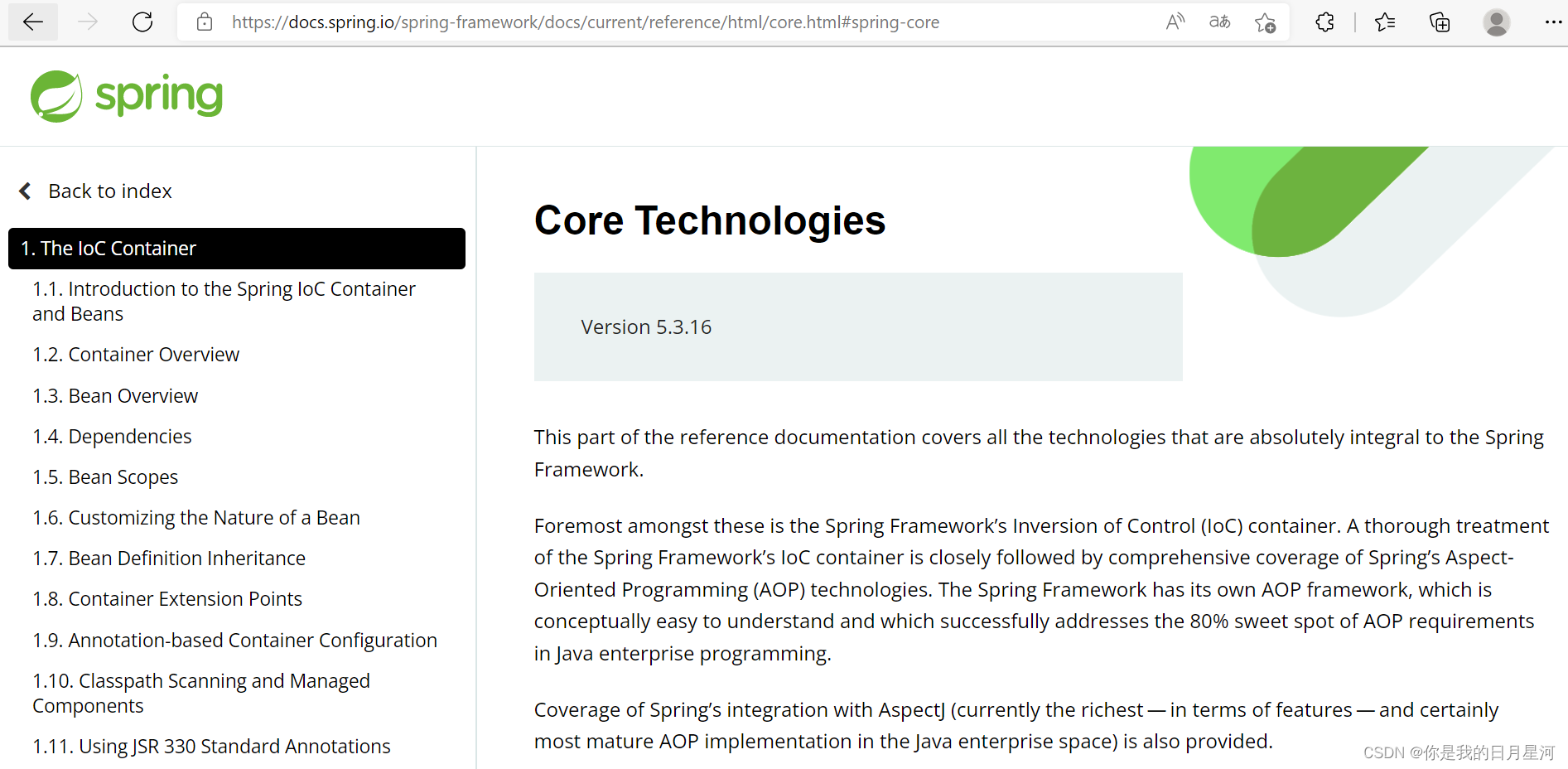Open 1.3. Bean Overview
Viewport: 1568px width, 769px height.
click(115, 396)
